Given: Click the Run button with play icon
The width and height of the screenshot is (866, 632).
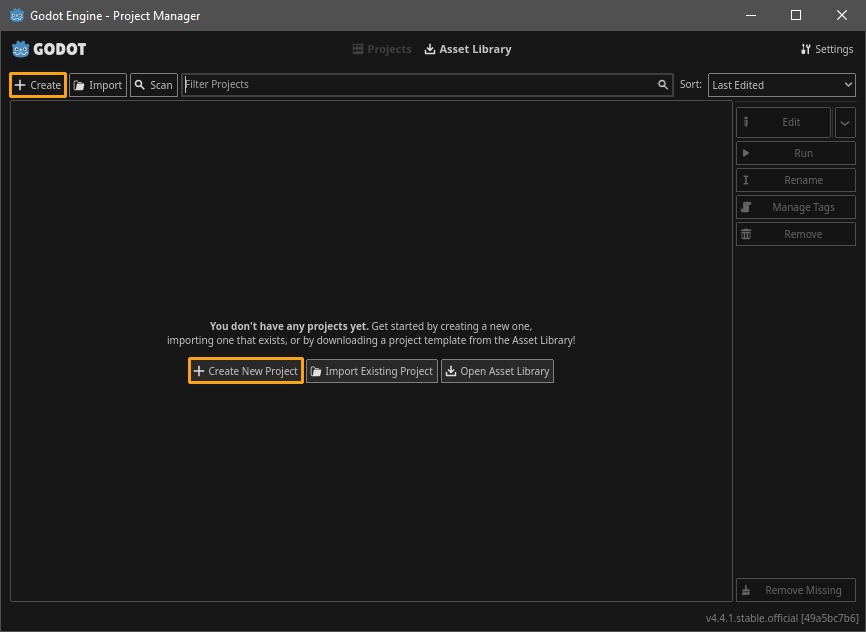Looking at the screenshot, I should (x=795, y=153).
